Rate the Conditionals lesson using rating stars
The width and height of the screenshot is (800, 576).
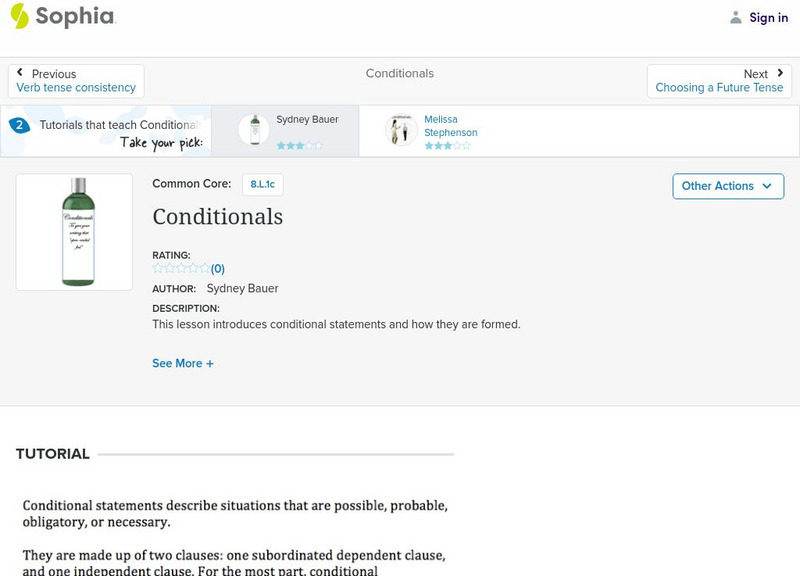pos(181,269)
